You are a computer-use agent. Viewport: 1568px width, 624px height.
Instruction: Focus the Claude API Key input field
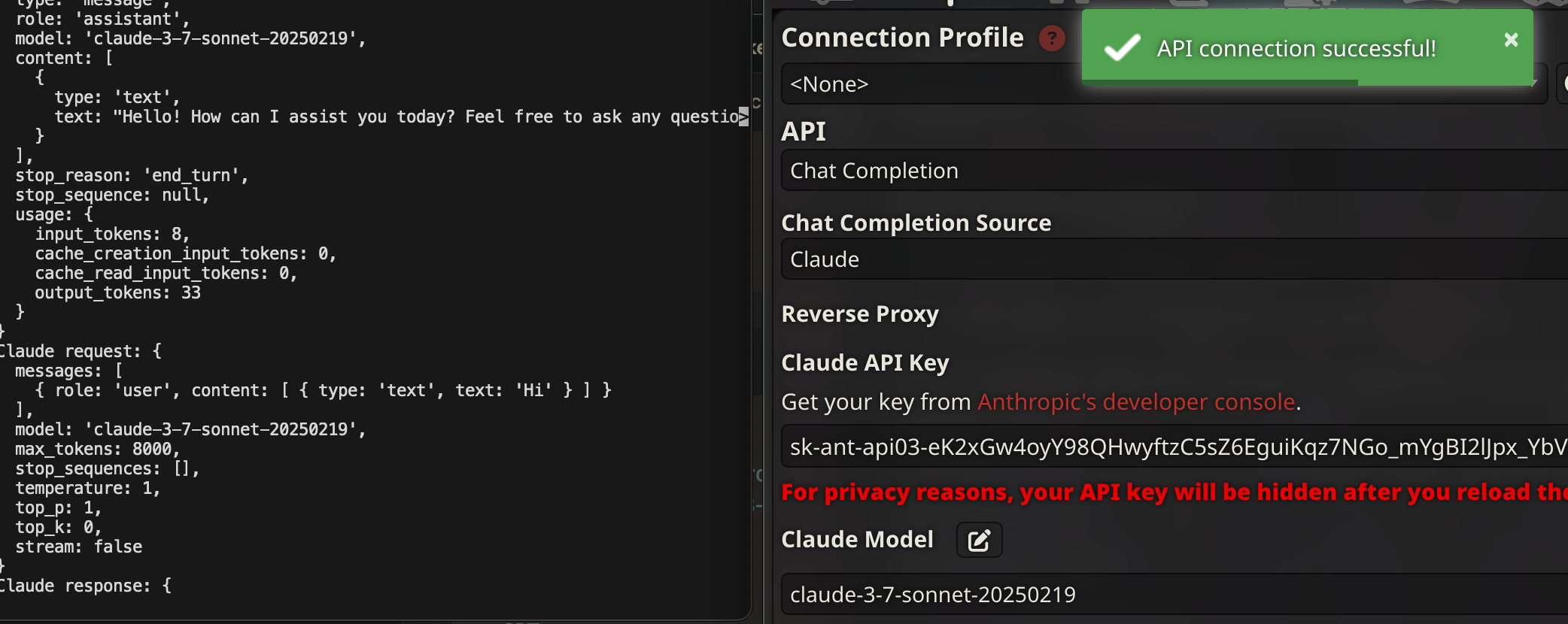click(x=1174, y=447)
